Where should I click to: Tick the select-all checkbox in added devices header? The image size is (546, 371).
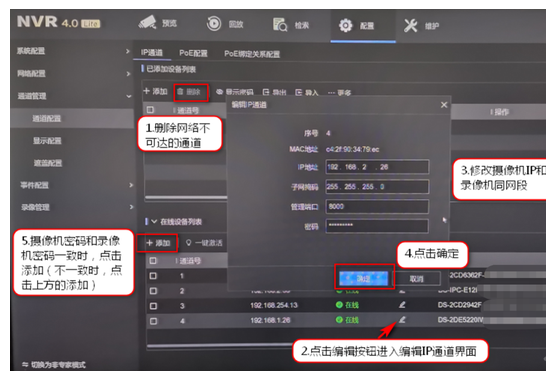pos(150,110)
